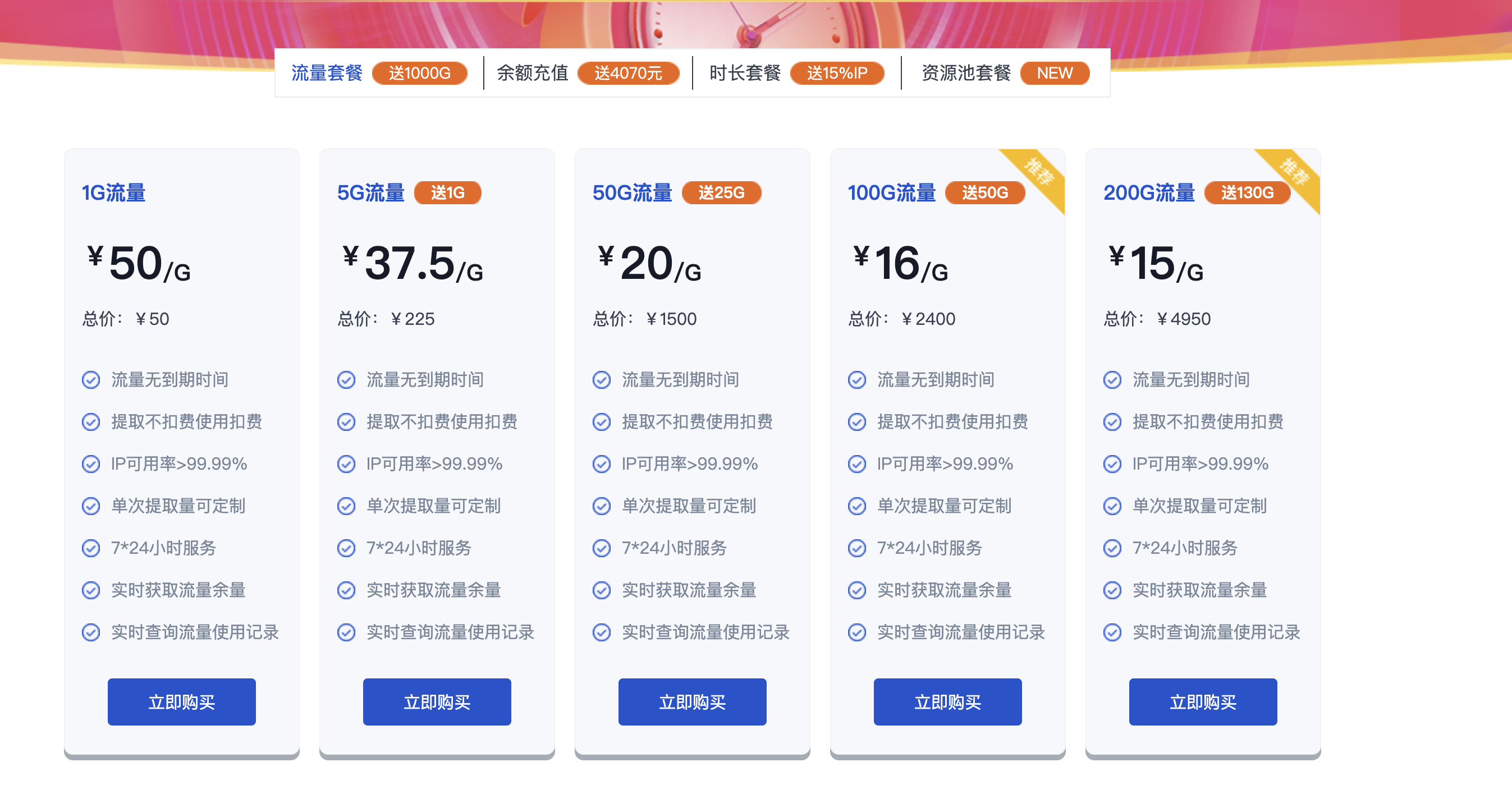
Task: Click the 送50G bonus badge
Action: pos(984,192)
